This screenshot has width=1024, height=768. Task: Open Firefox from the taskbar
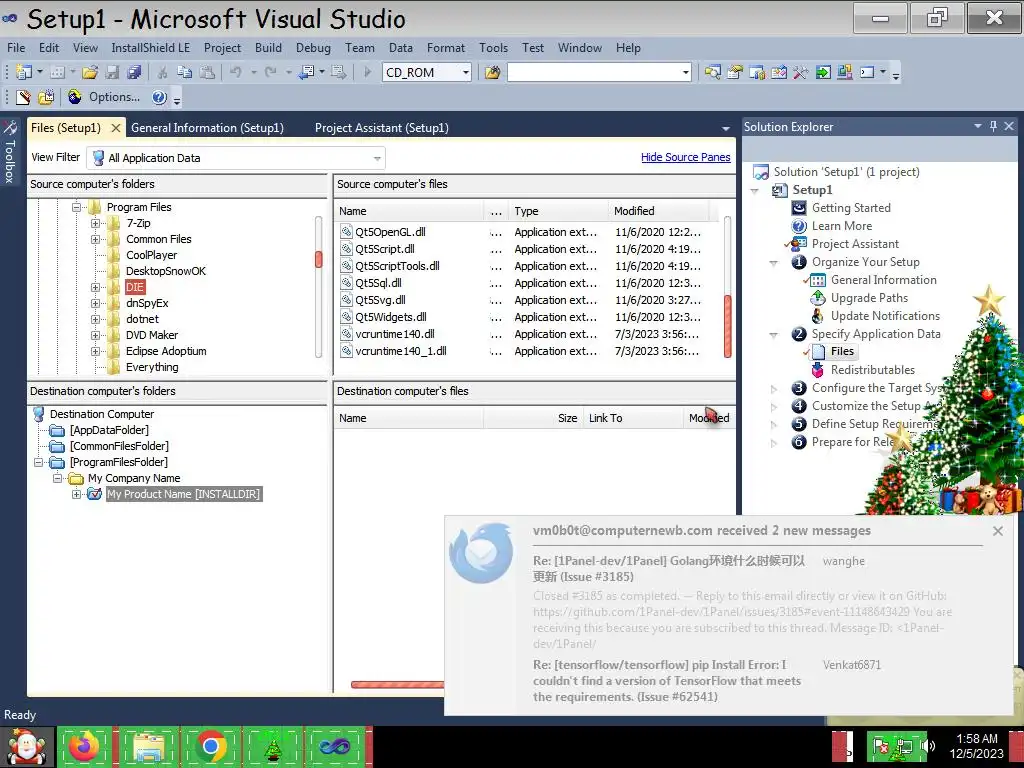click(84, 746)
